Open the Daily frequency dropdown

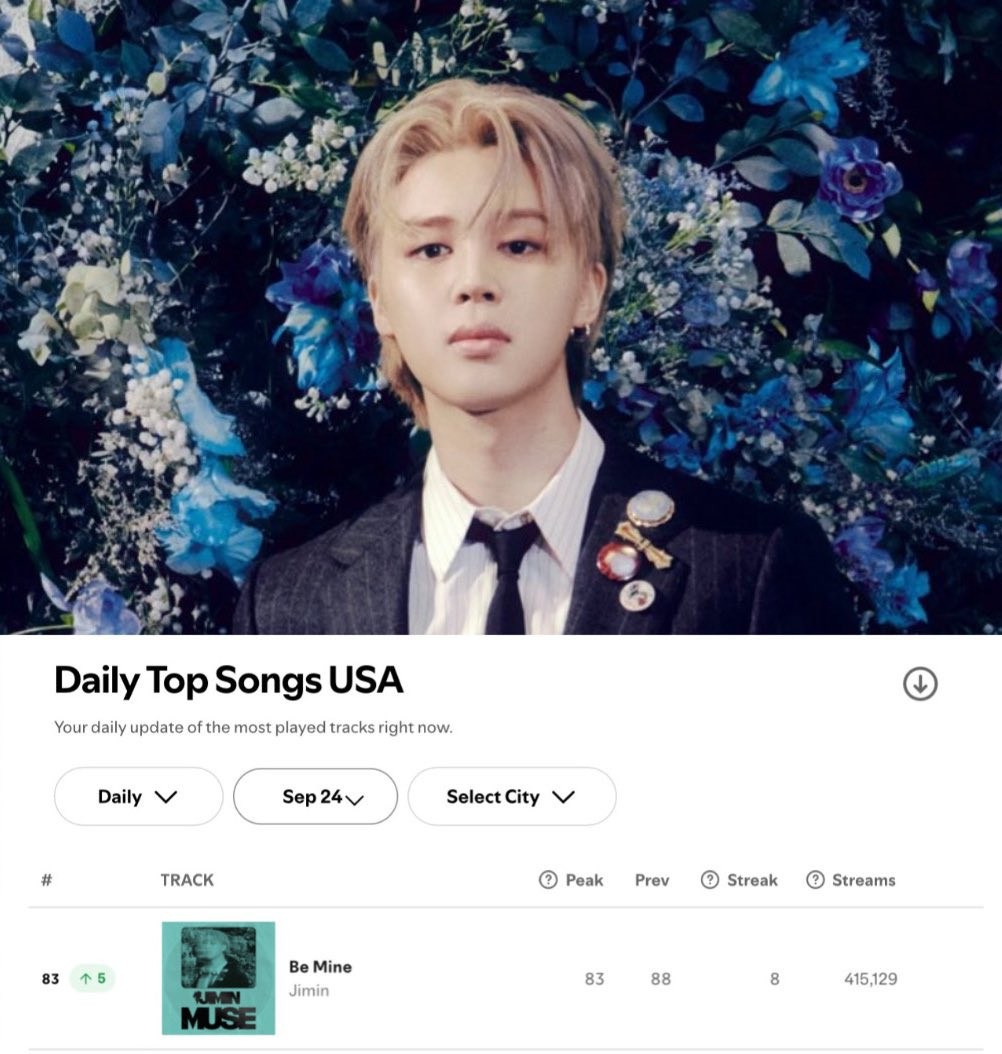click(x=138, y=797)
